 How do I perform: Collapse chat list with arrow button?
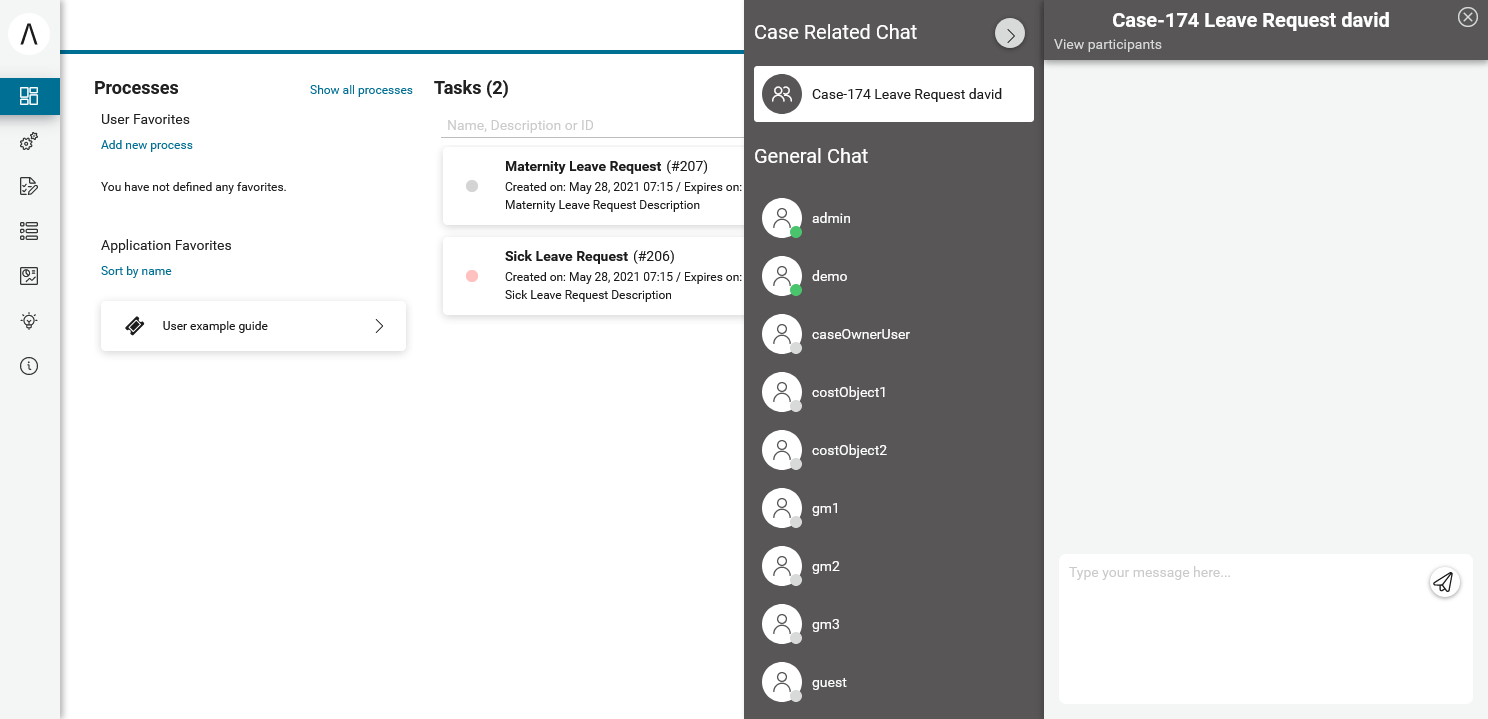tap(1010, 34)
